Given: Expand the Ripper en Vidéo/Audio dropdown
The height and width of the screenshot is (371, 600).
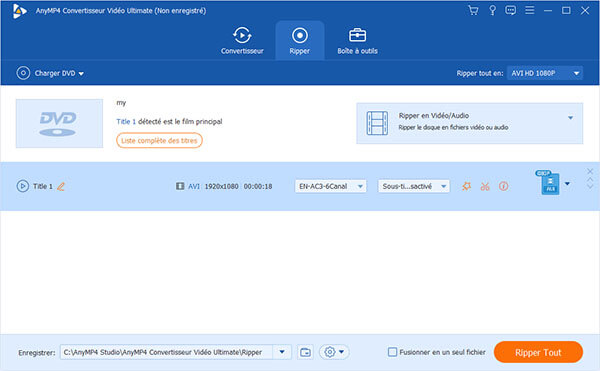Looking at the screenshot, I should (570, 118).
